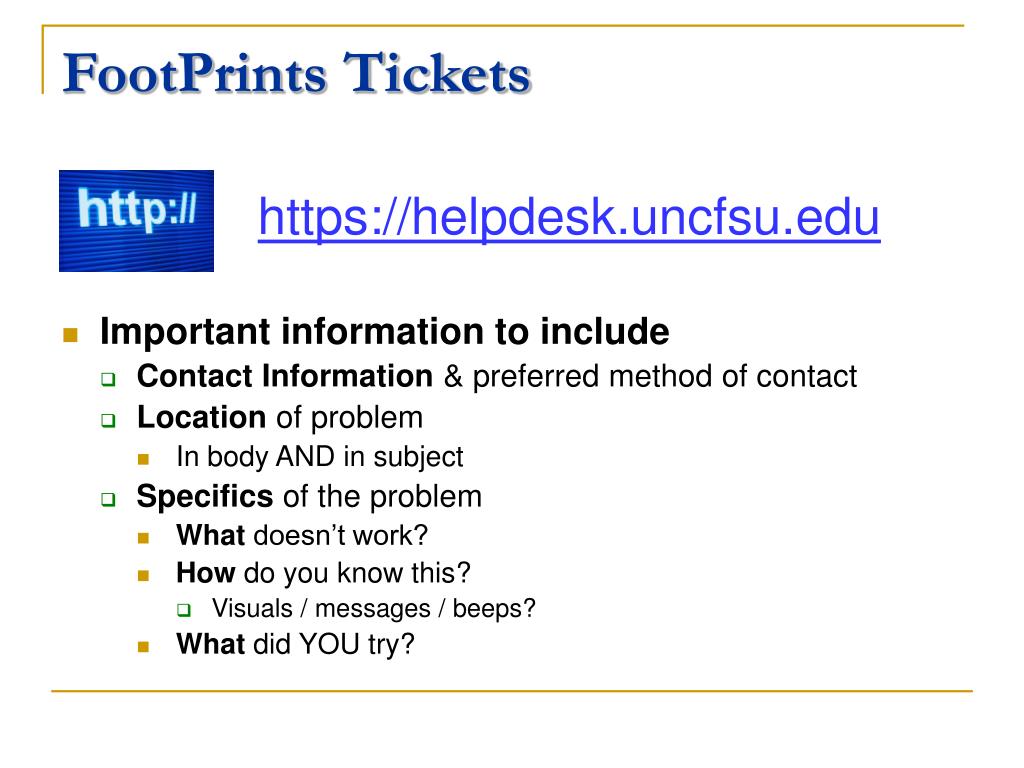
Task: Click the green checkbox bullet beside Specifics
Action: pyautogui.click(x=108, y=500)
